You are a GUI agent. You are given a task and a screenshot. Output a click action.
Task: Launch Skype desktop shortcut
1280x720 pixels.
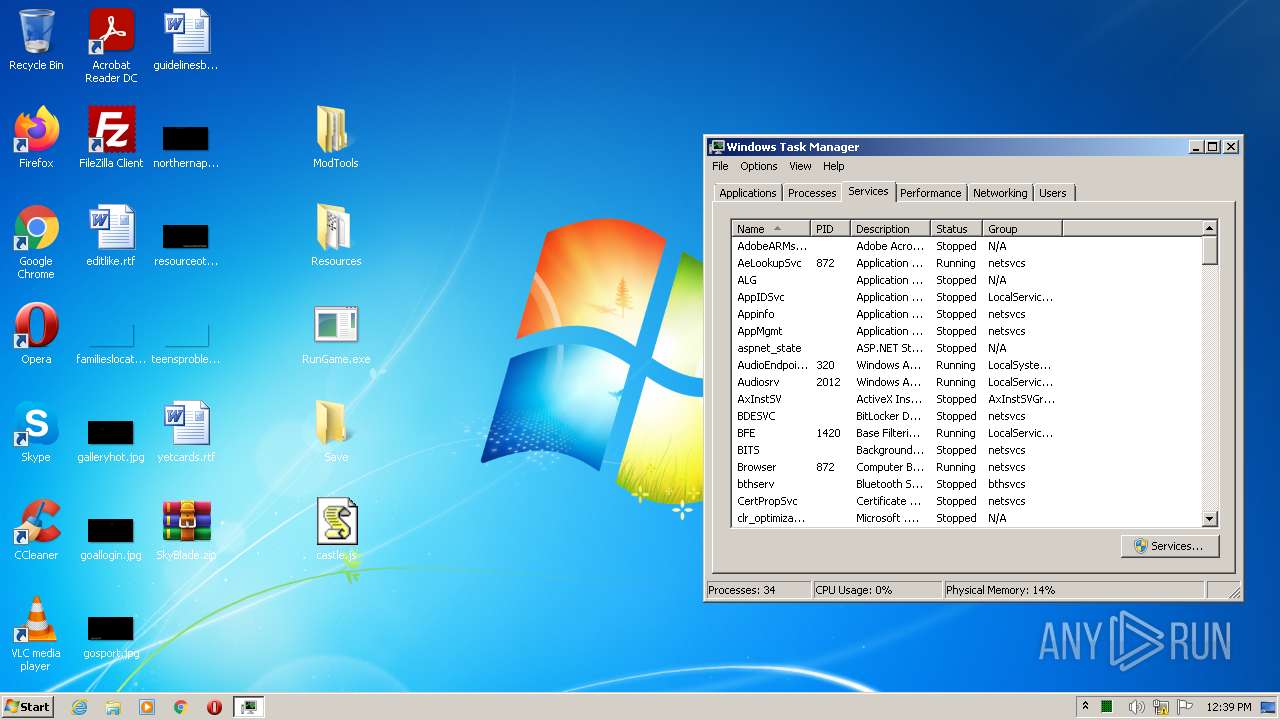tap(36, 432)
